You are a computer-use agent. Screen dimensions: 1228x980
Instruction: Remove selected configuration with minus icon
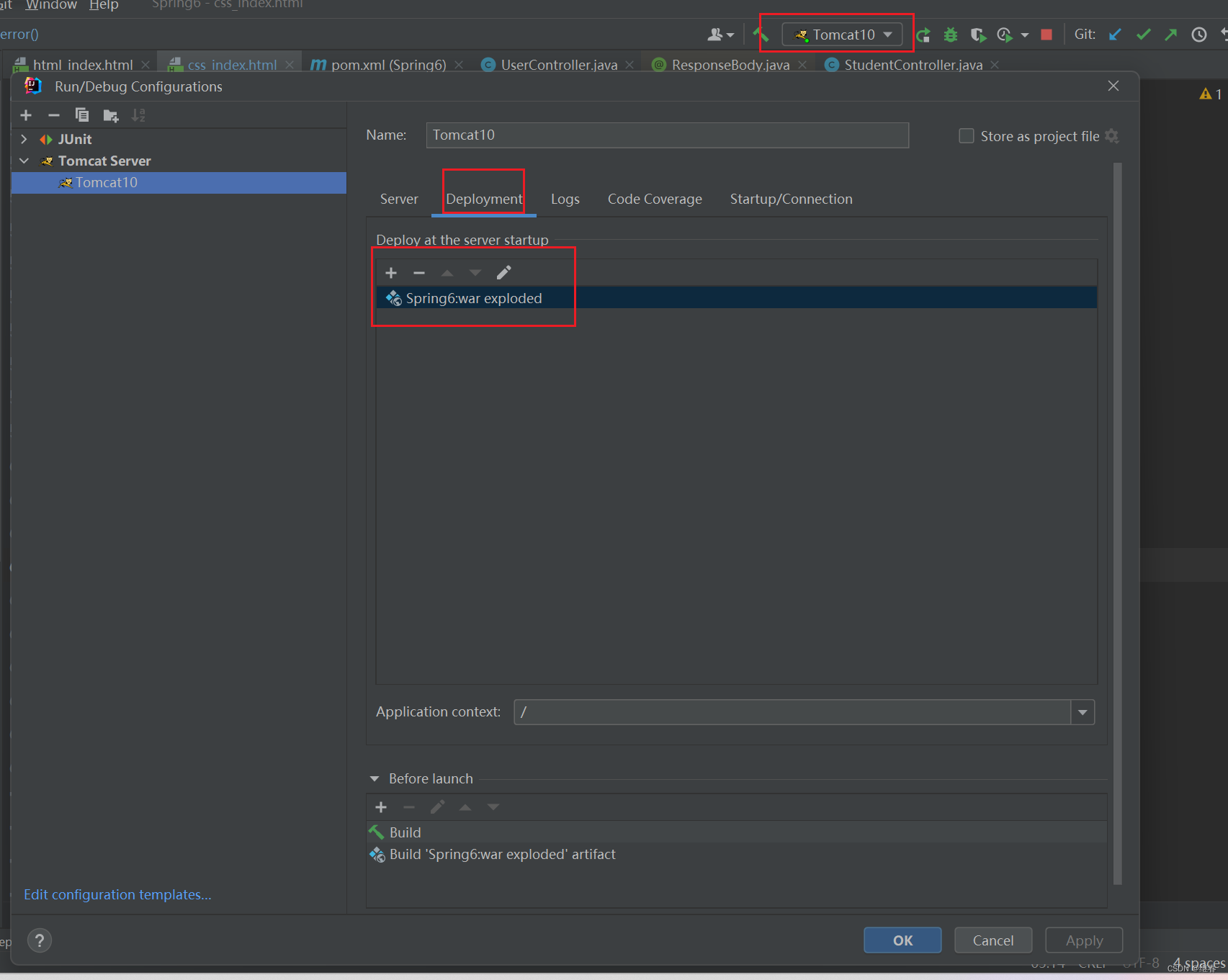tap(54, 115)
